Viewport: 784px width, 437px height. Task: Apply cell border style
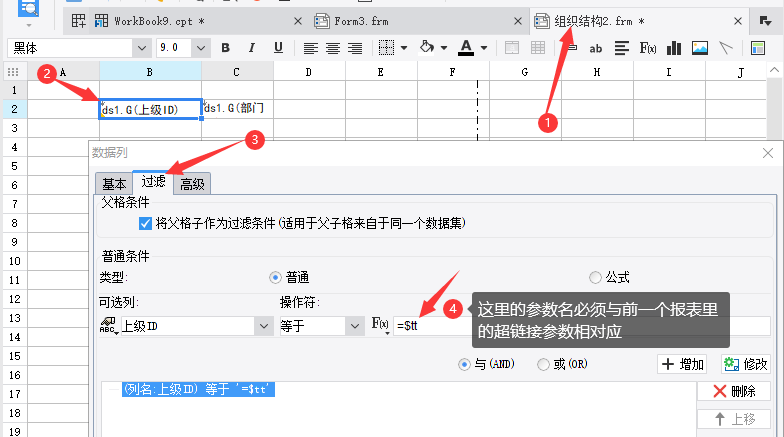pyautogui.click(x=386, y=48)
